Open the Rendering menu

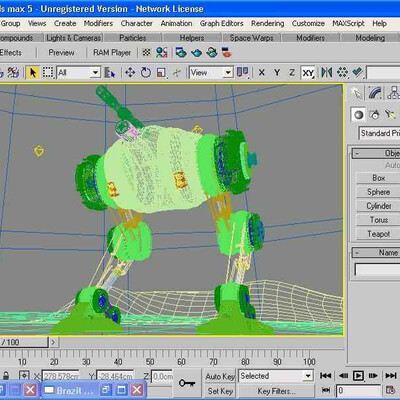268,23
